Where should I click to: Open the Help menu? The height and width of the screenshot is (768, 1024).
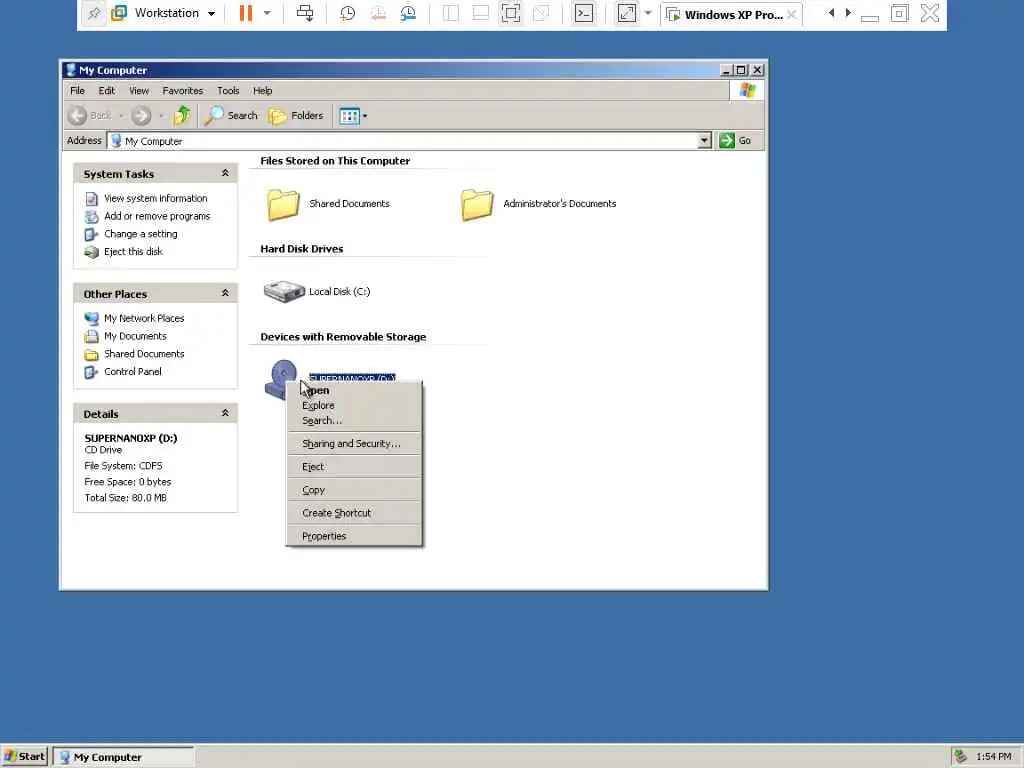point(263,91)
